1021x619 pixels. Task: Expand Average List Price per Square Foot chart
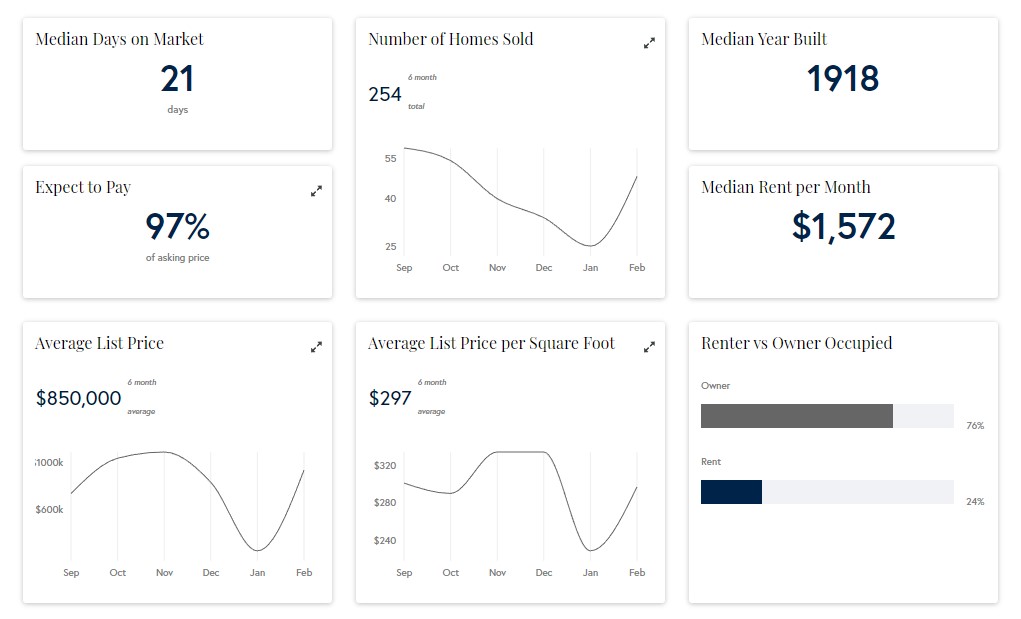tap(649, 347)
